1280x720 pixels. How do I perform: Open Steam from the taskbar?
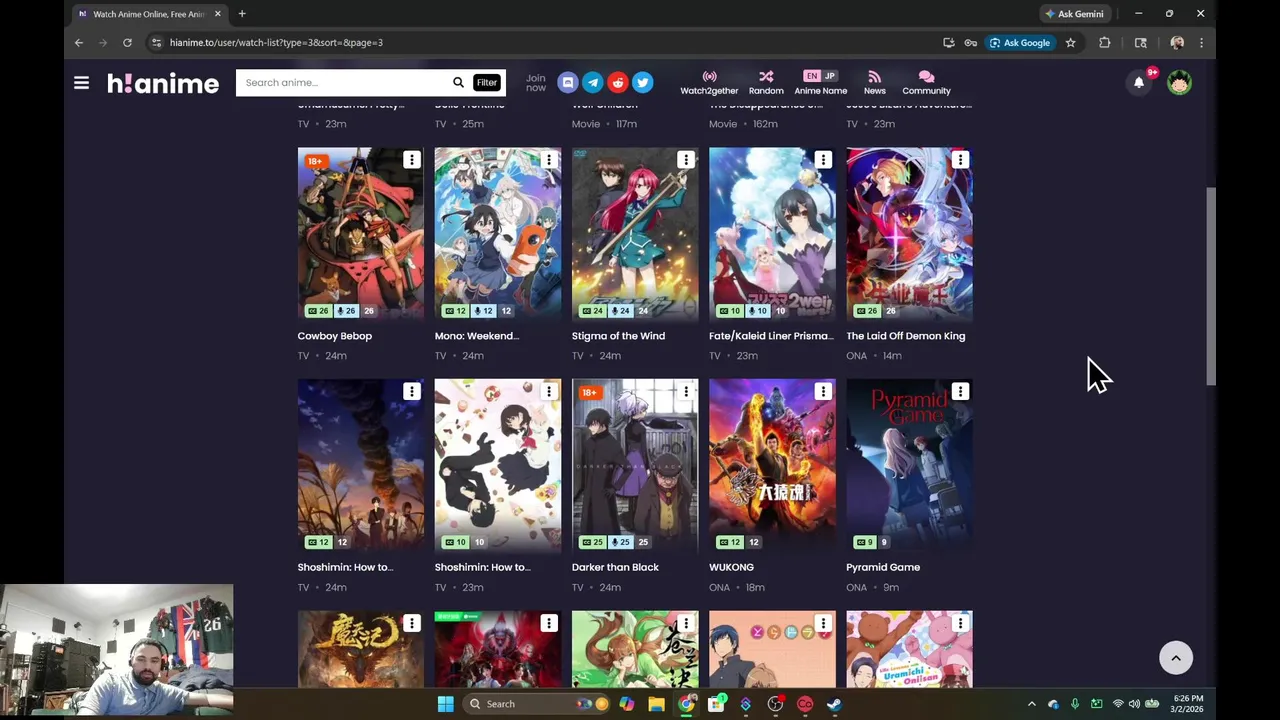834,704
